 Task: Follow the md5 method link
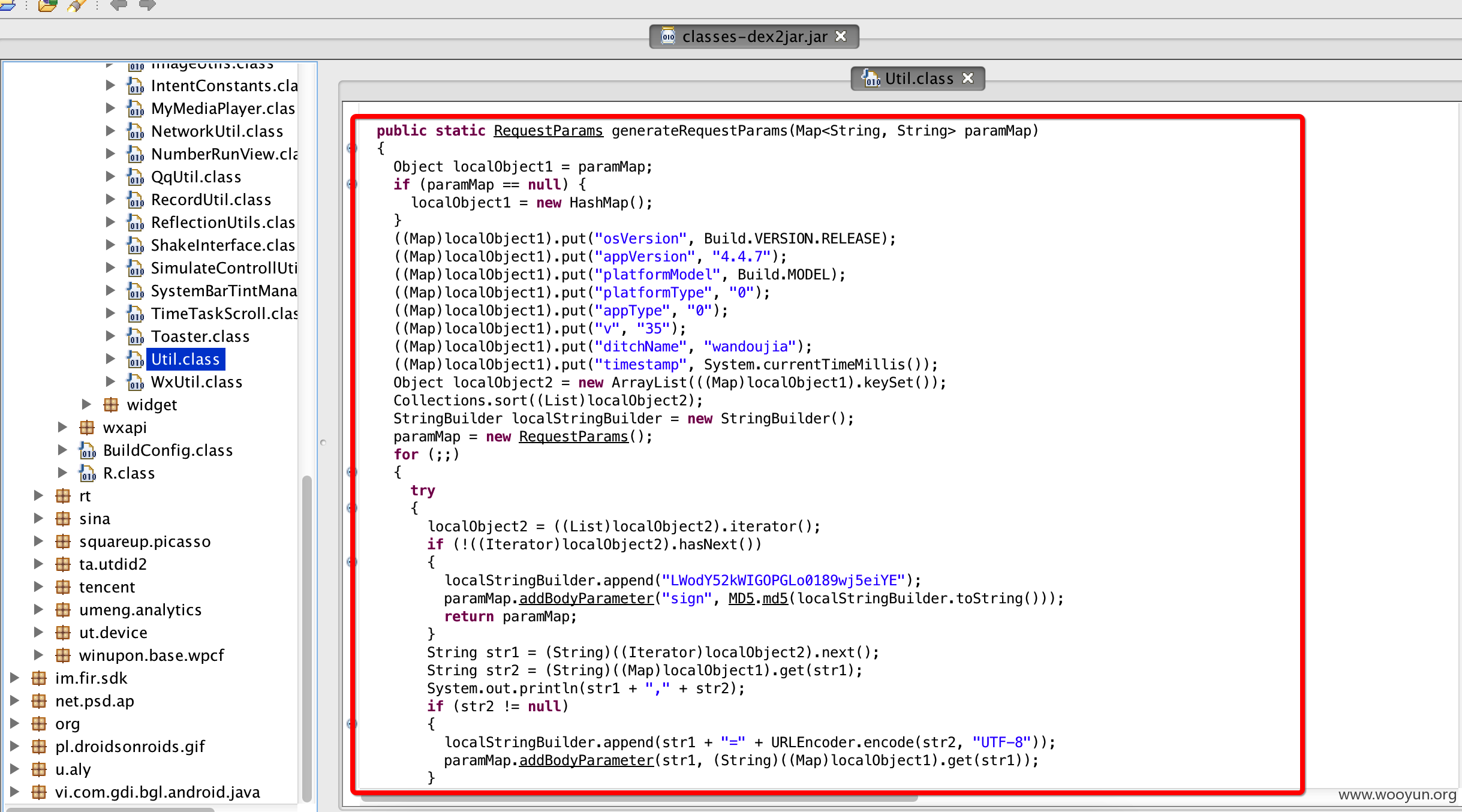[x=775, y=599]
